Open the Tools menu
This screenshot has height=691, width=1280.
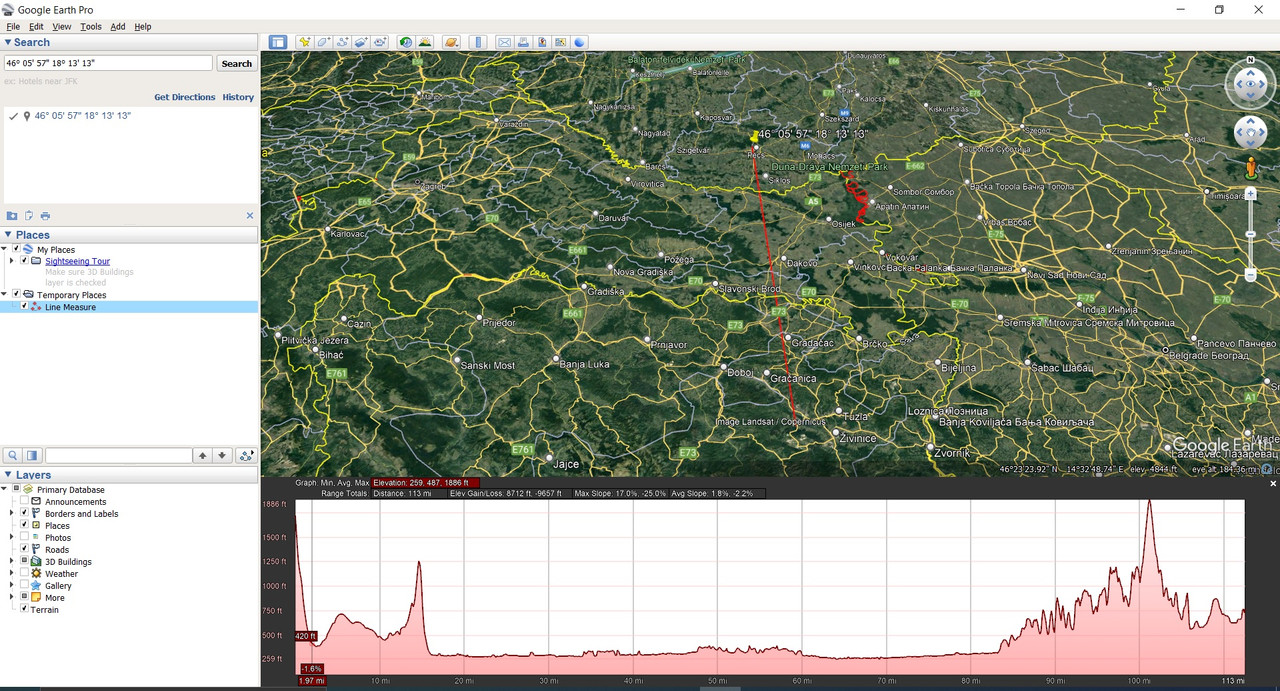pyautogui.click(x=91, y=27)
